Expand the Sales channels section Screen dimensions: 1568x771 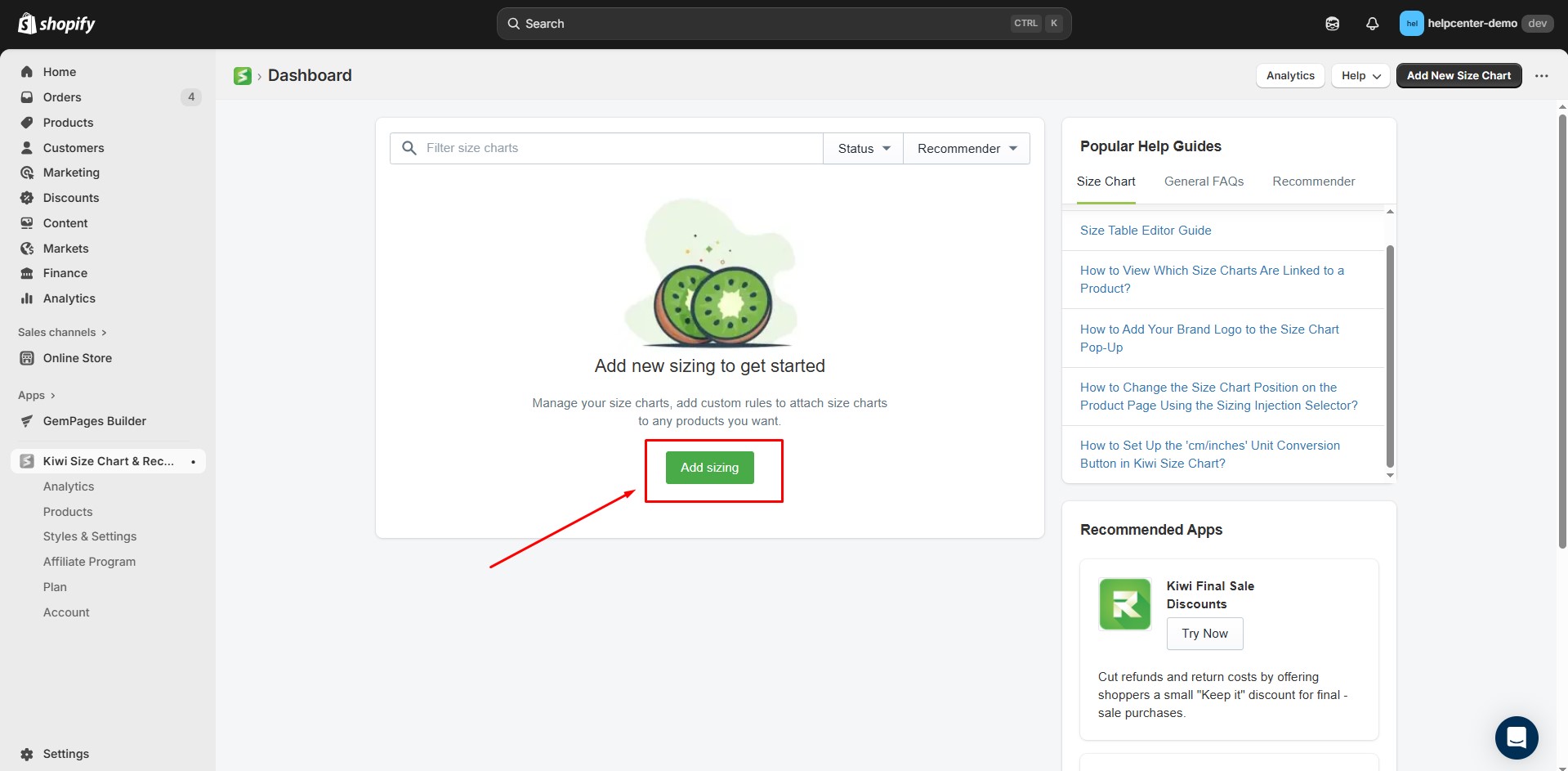tap(62, 333)
